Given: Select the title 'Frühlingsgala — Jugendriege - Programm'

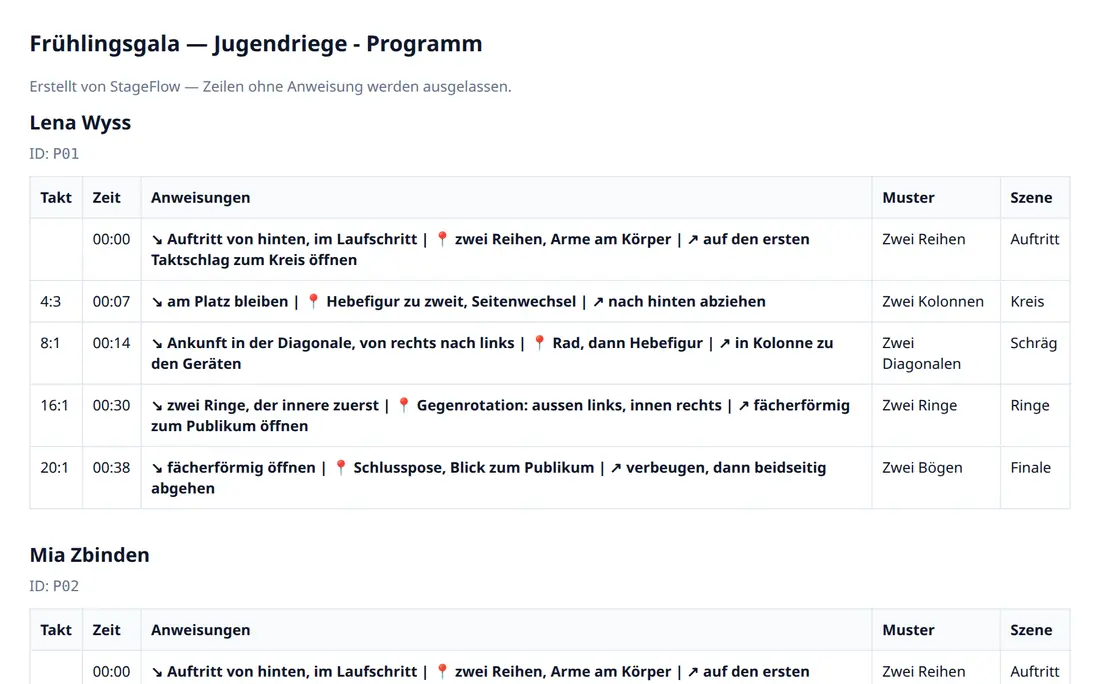Looking at the screenshot, I should (x=256, y=43).
